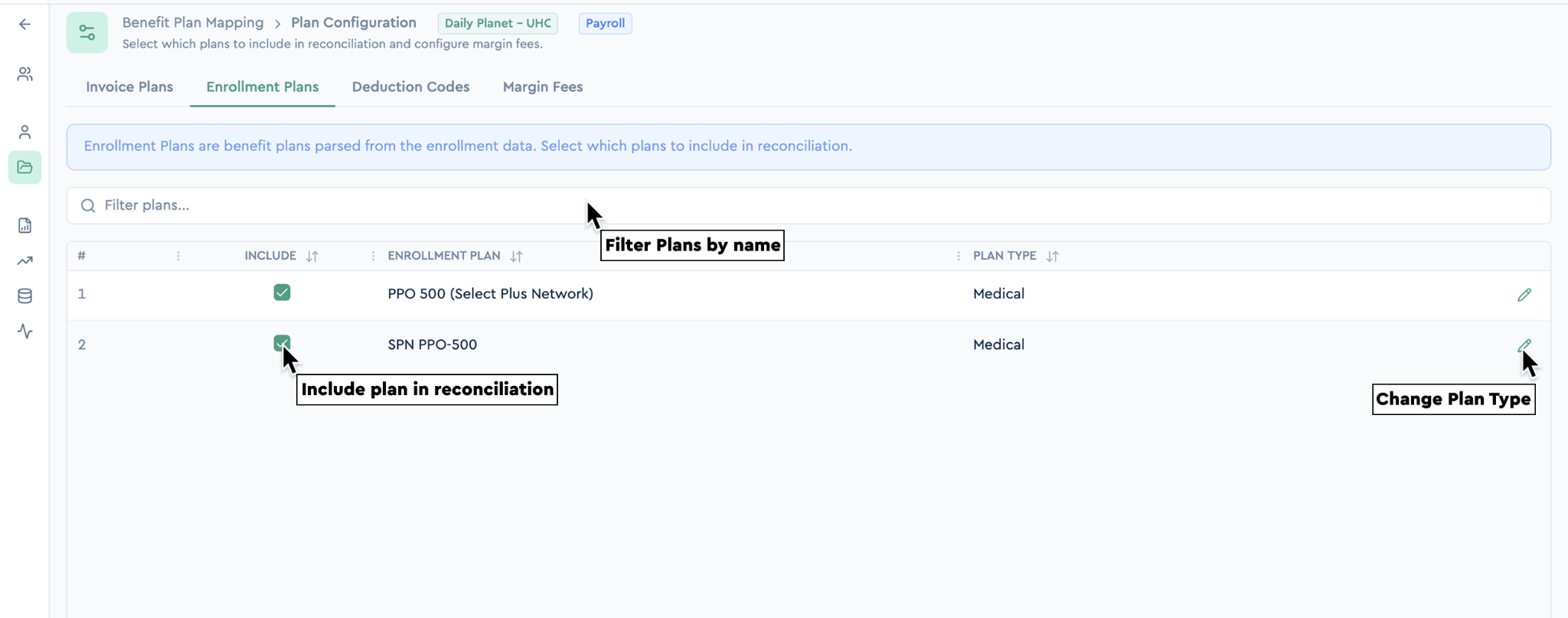Open the activity pulse icon in sidebar
Screen dimensions: 1568x618
[x=24, y=332]
